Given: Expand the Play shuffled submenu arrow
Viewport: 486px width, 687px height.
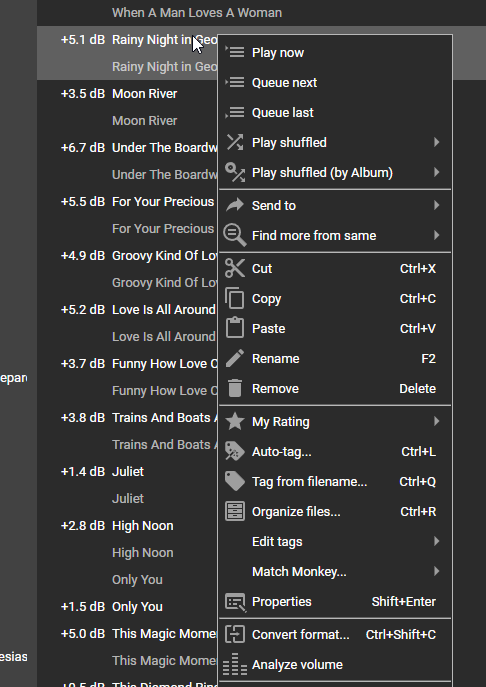Looking at the screenshot, I should [436, 142].
